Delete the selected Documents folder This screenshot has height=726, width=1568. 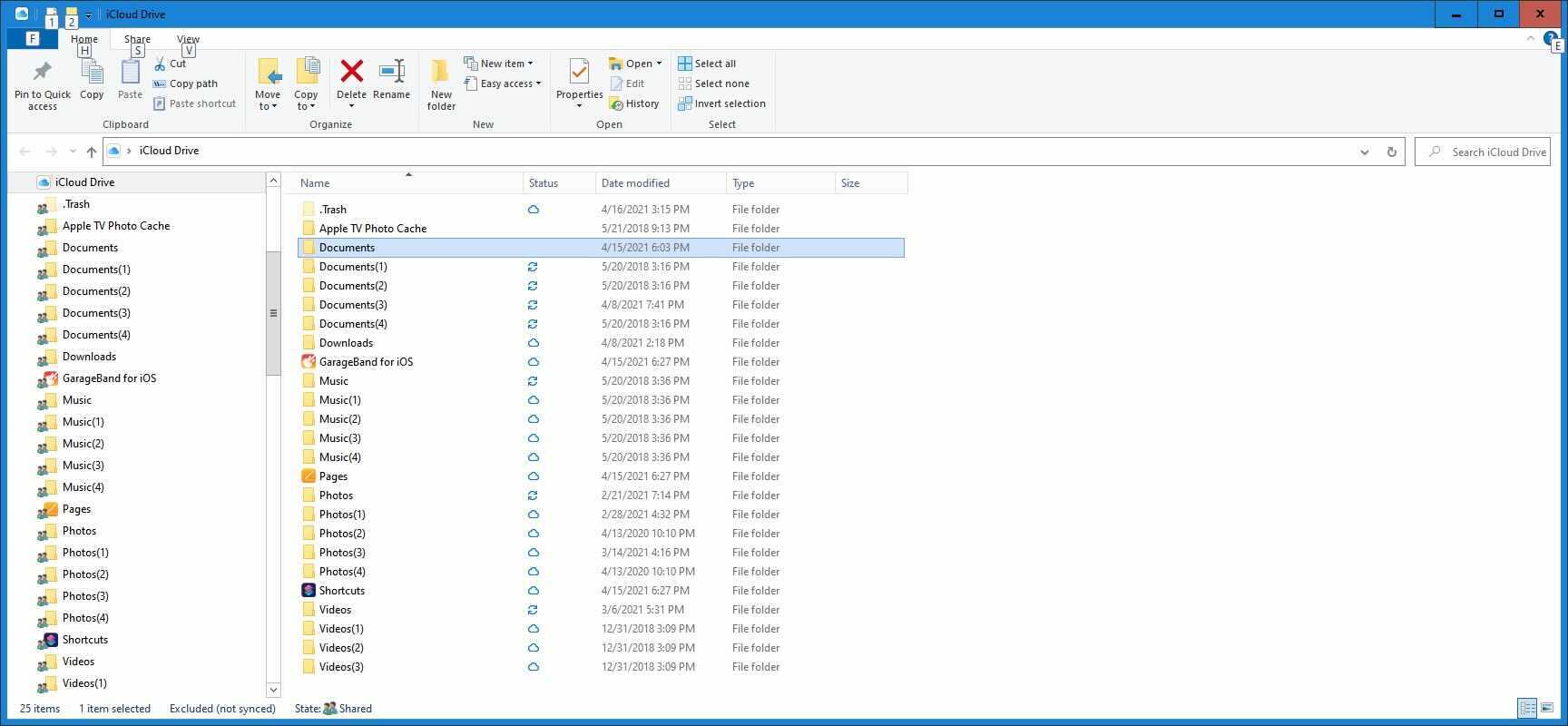coord(351,73)
